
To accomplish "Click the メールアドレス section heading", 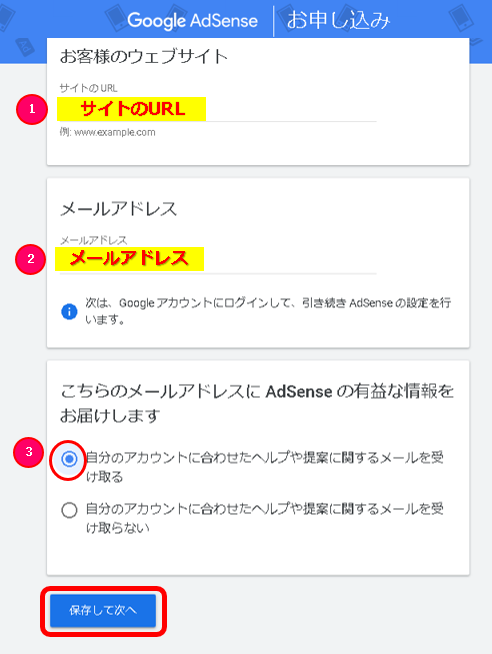I will 119,209.
